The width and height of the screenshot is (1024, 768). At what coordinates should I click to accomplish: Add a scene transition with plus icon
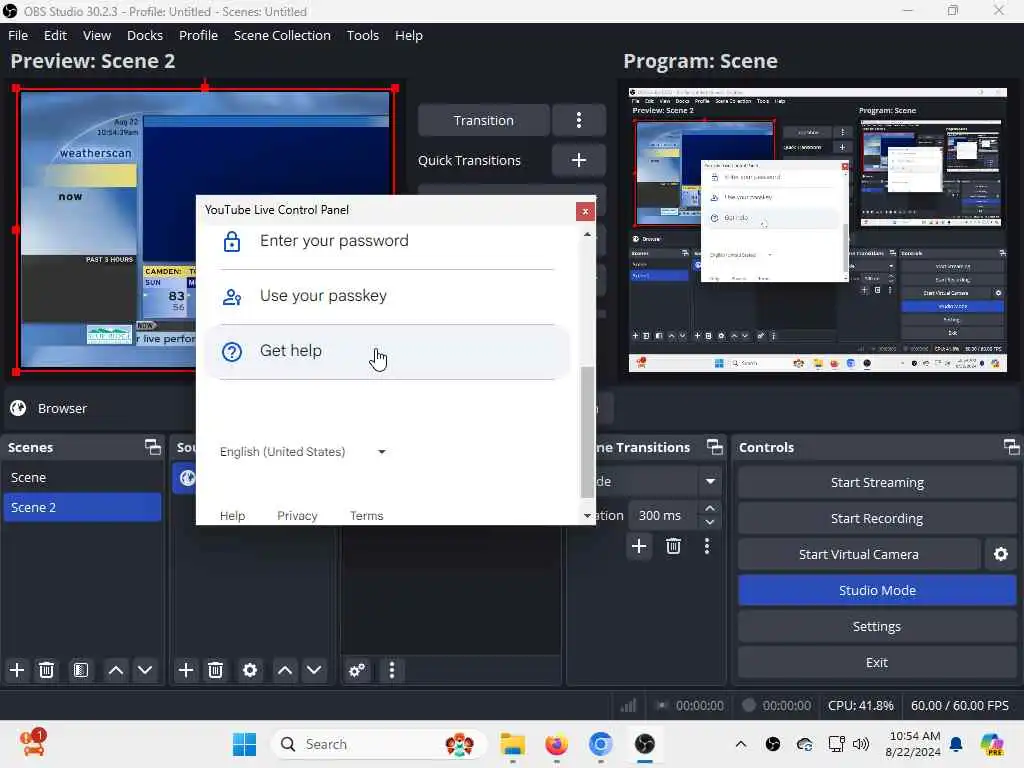pyautogui.click(x=639, y=546)
